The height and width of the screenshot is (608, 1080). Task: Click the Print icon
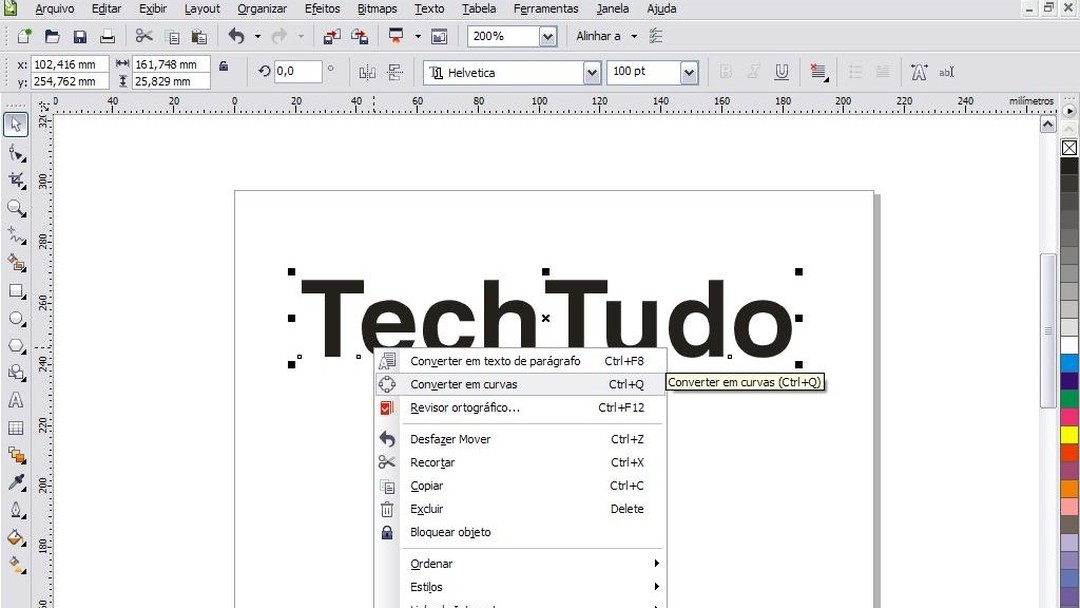pos(108,36)
